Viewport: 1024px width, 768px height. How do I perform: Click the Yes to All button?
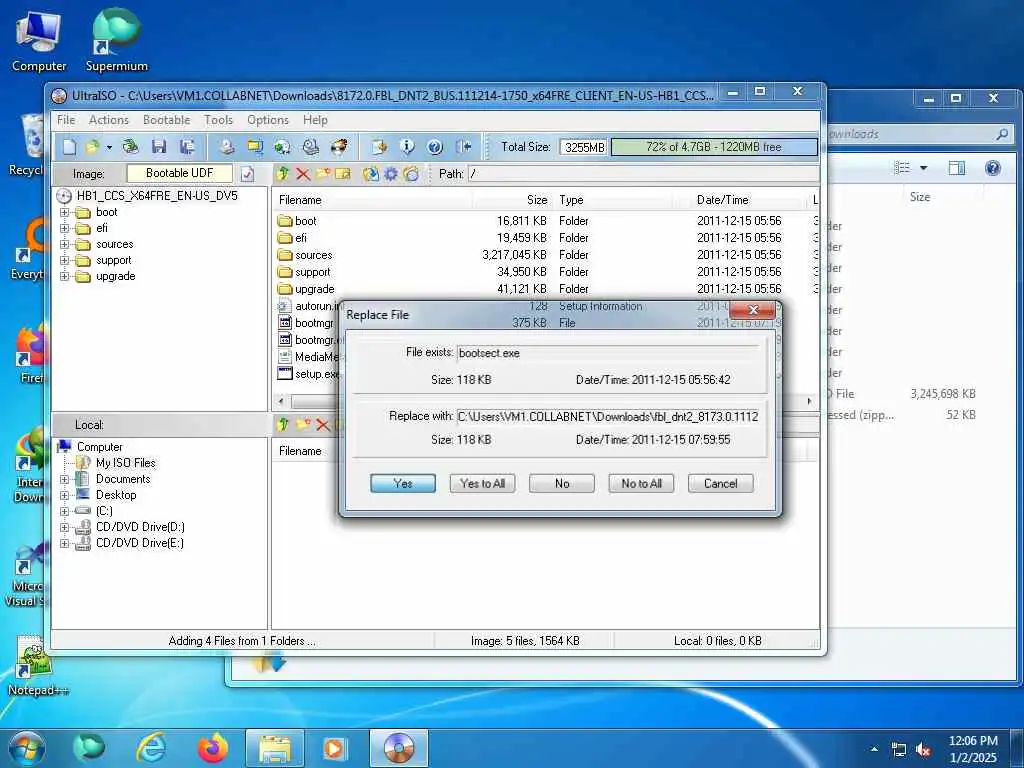pos(483,483)
